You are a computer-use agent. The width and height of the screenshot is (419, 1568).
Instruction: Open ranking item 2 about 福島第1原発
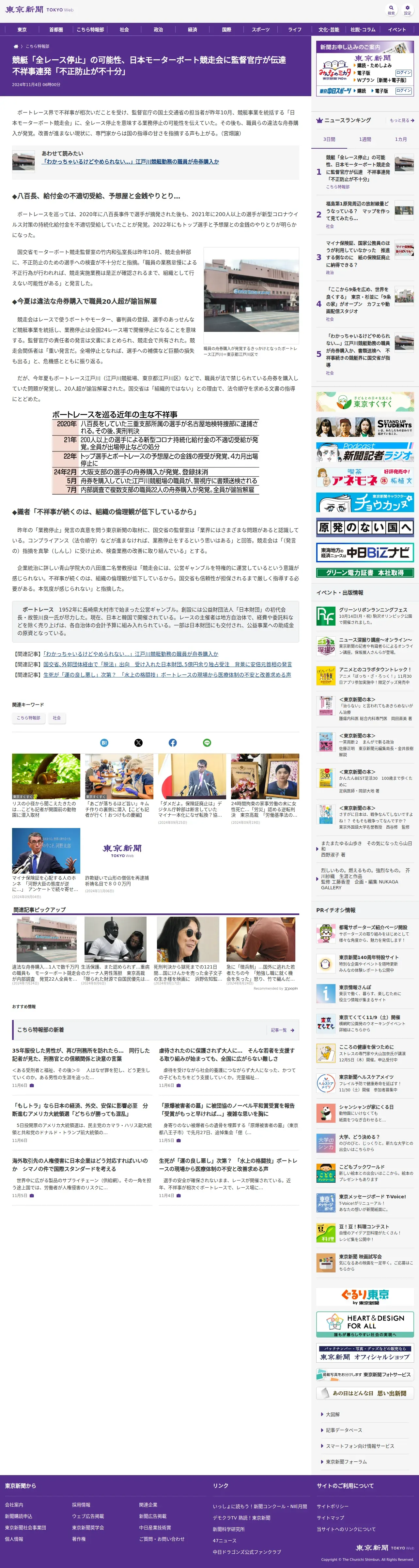(364, 215)
